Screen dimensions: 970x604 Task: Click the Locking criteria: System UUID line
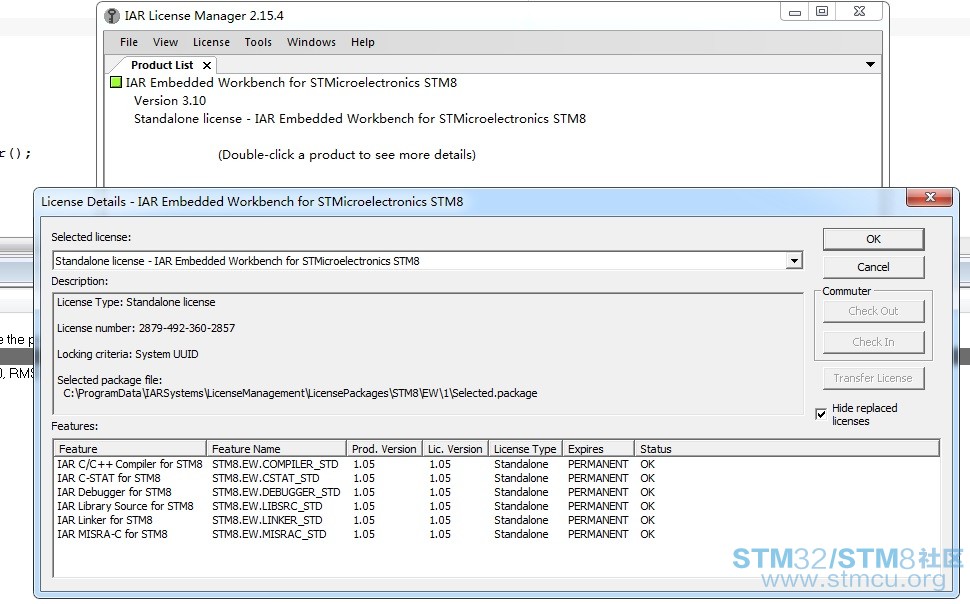tap(128, 354)
